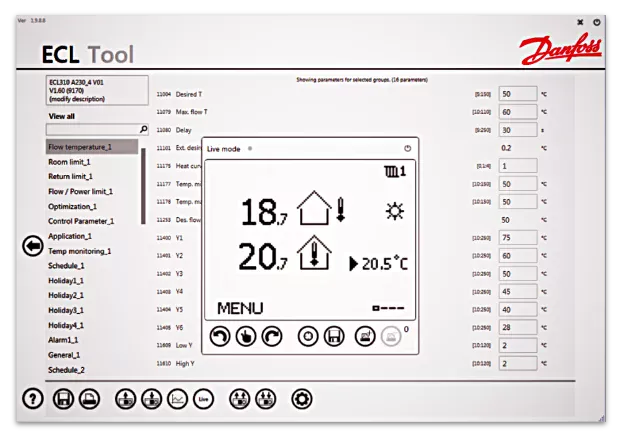The height and width of the screenshot is (439, 620).
Task: Select the Flow / Power limit_1 group
Action: pyautogui.click(x=80, y=191)
